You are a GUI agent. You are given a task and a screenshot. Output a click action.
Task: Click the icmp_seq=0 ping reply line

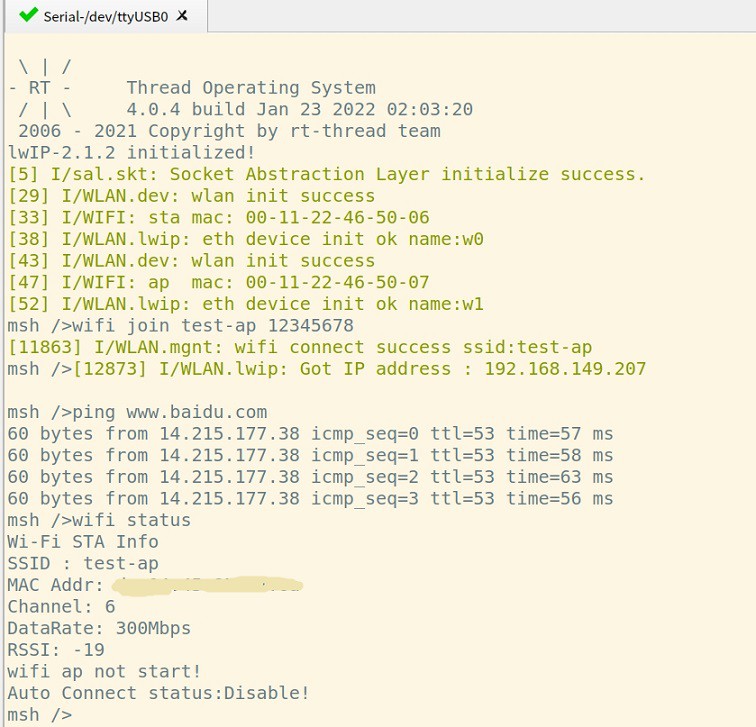pos(310,434)
